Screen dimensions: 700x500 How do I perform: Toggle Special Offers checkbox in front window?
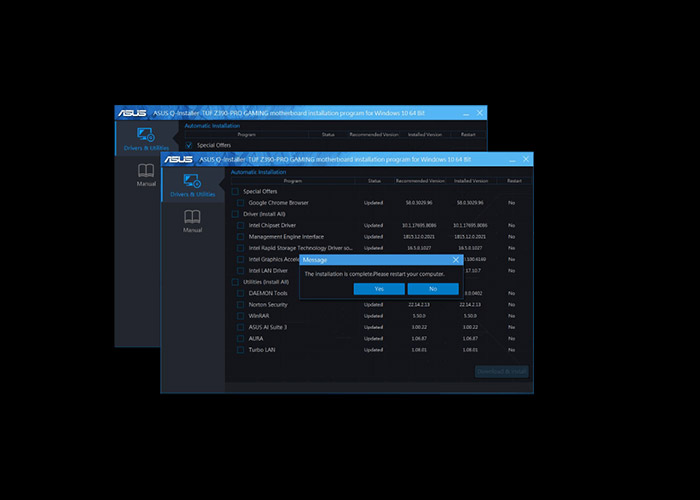coord(235,192)
